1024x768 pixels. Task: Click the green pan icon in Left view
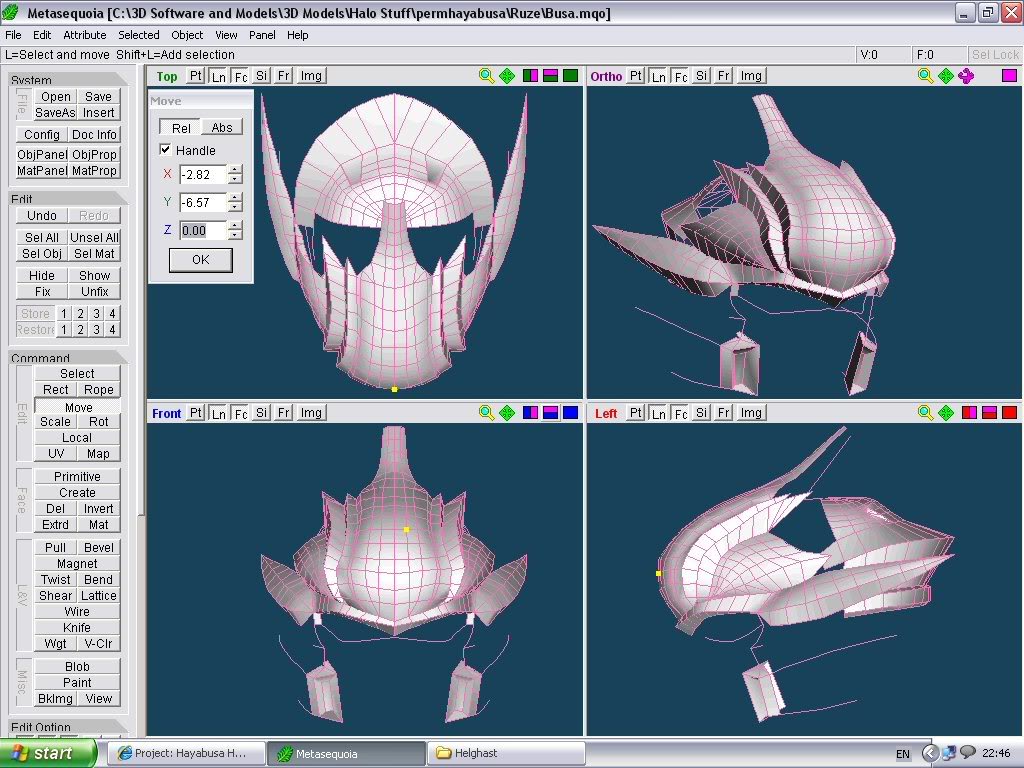[946, 413]
